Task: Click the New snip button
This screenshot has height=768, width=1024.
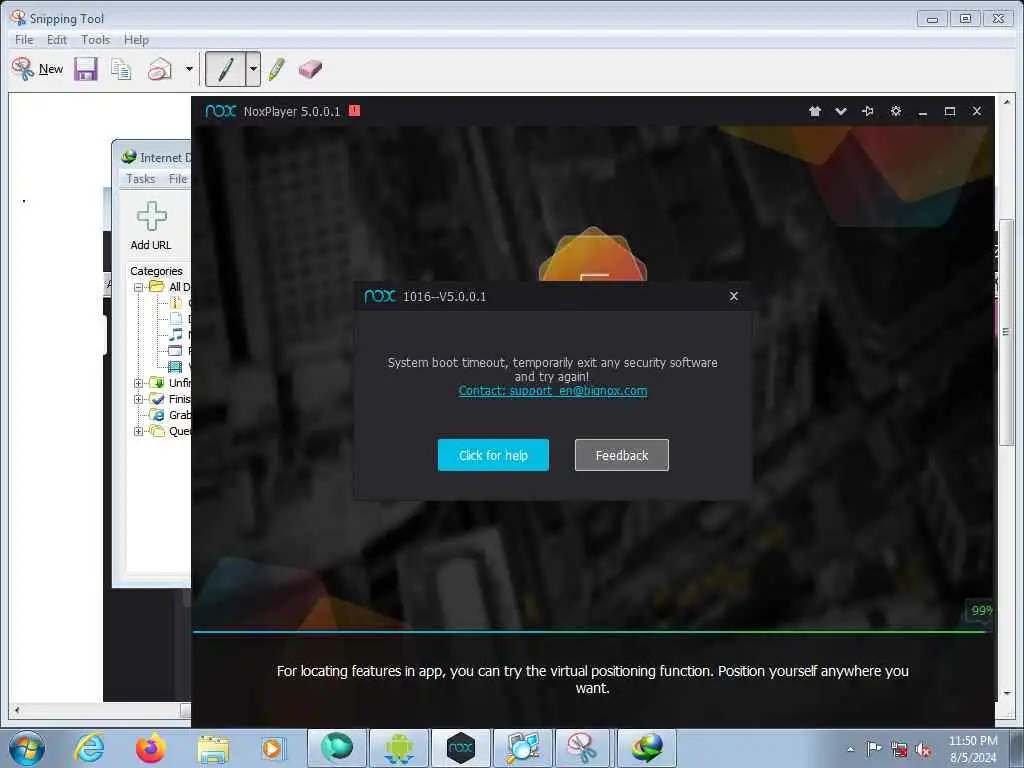Action: pyautogui.click(x=37, y=69)
